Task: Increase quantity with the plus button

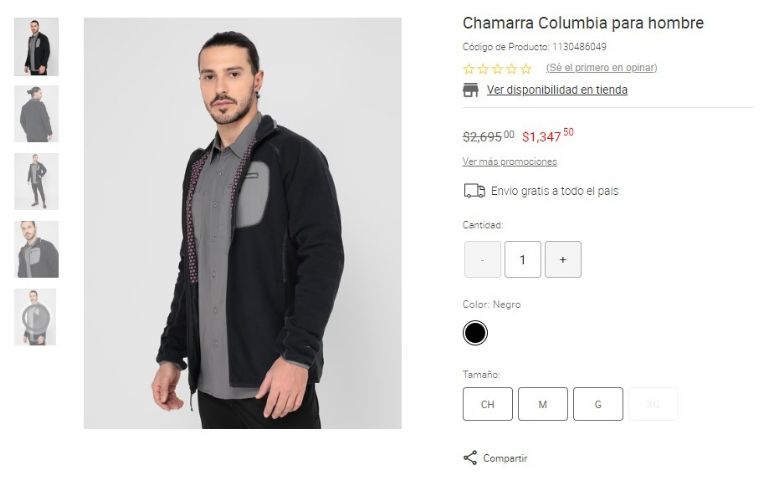Action: (563, 260)
